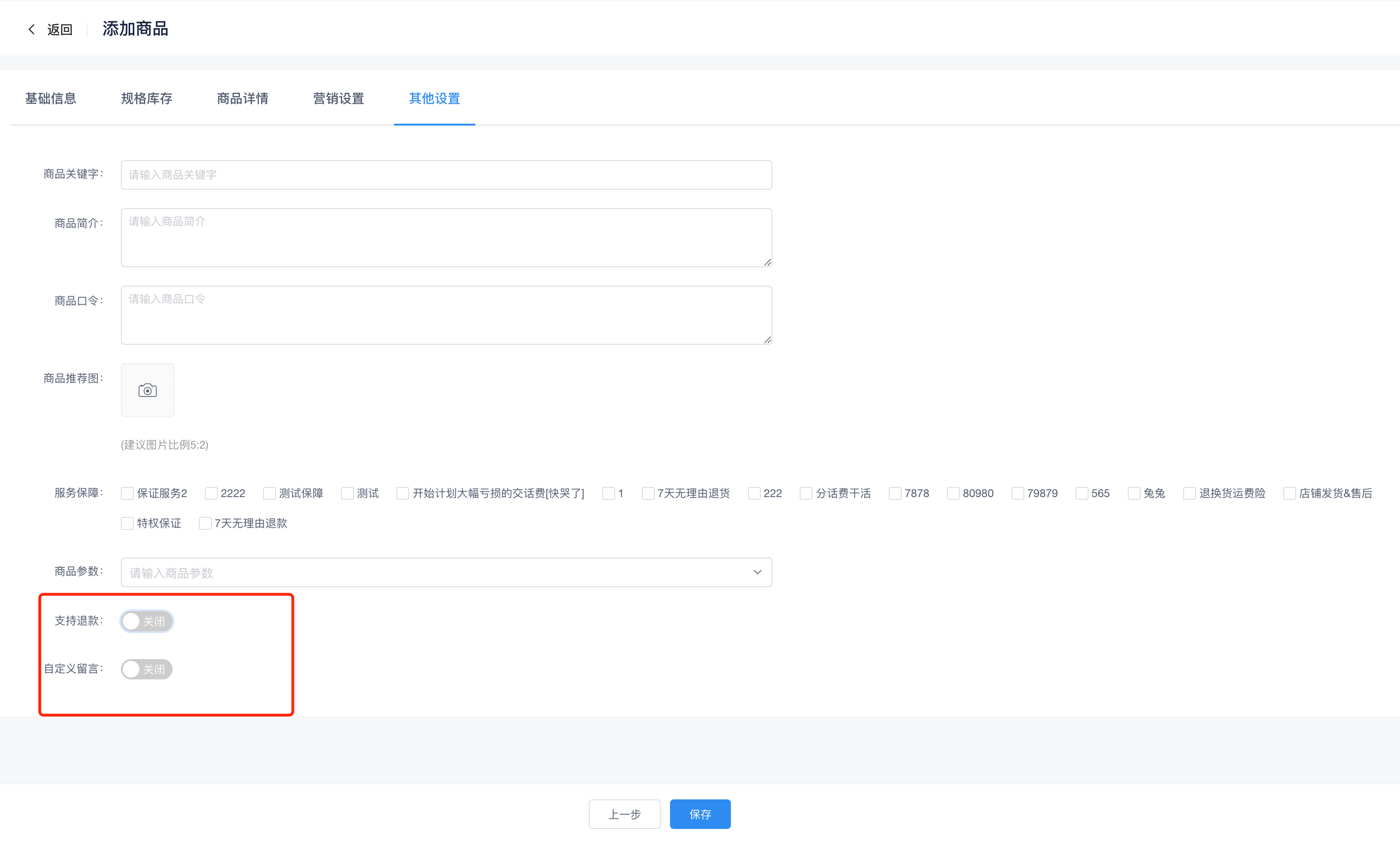
Task: Click the 返回 link
Action: [x=60, y=30]
